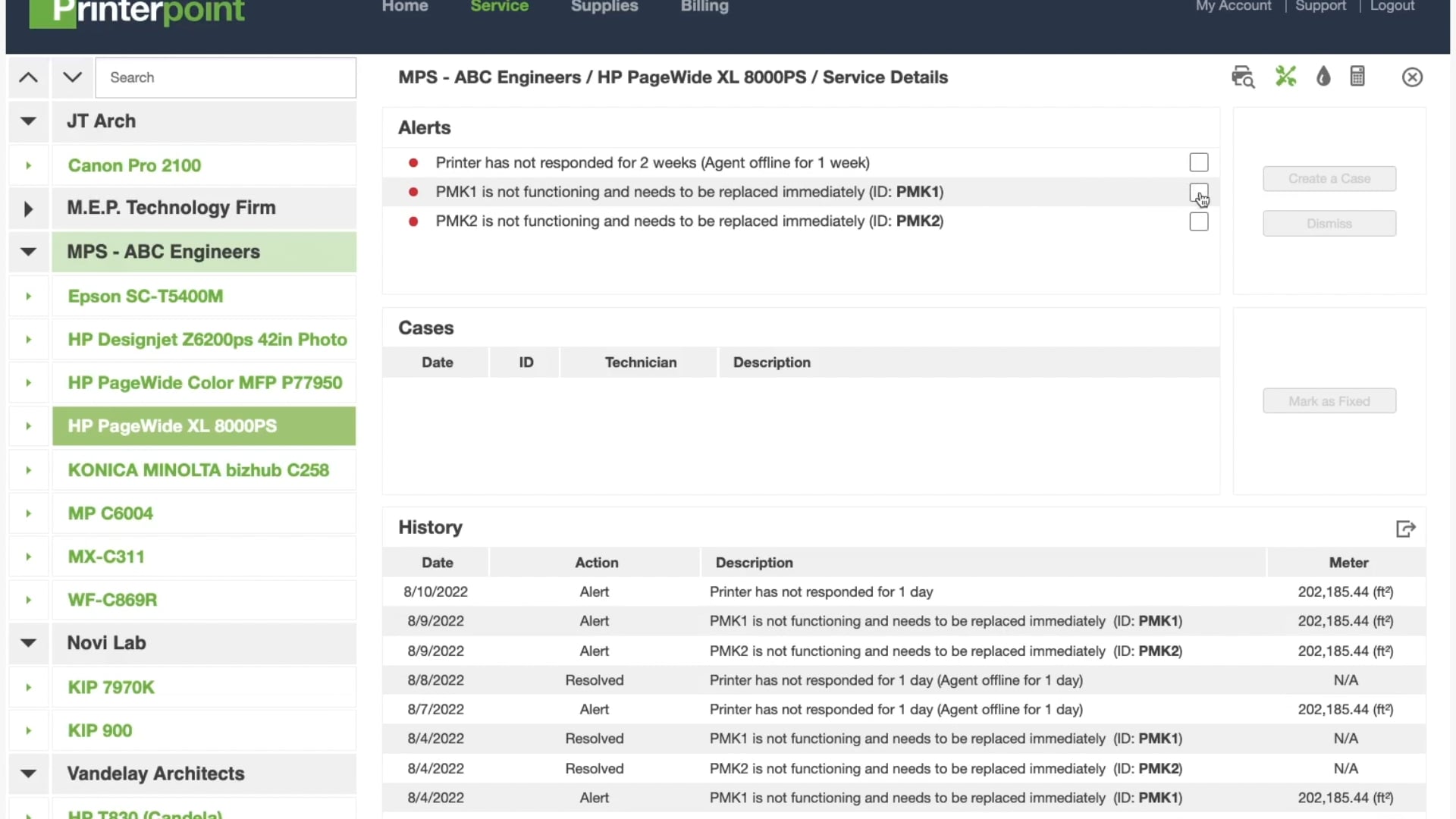Check the printer not responded alert checkbox
This screenshot has height=819, width=1456.
[1198, 162]
